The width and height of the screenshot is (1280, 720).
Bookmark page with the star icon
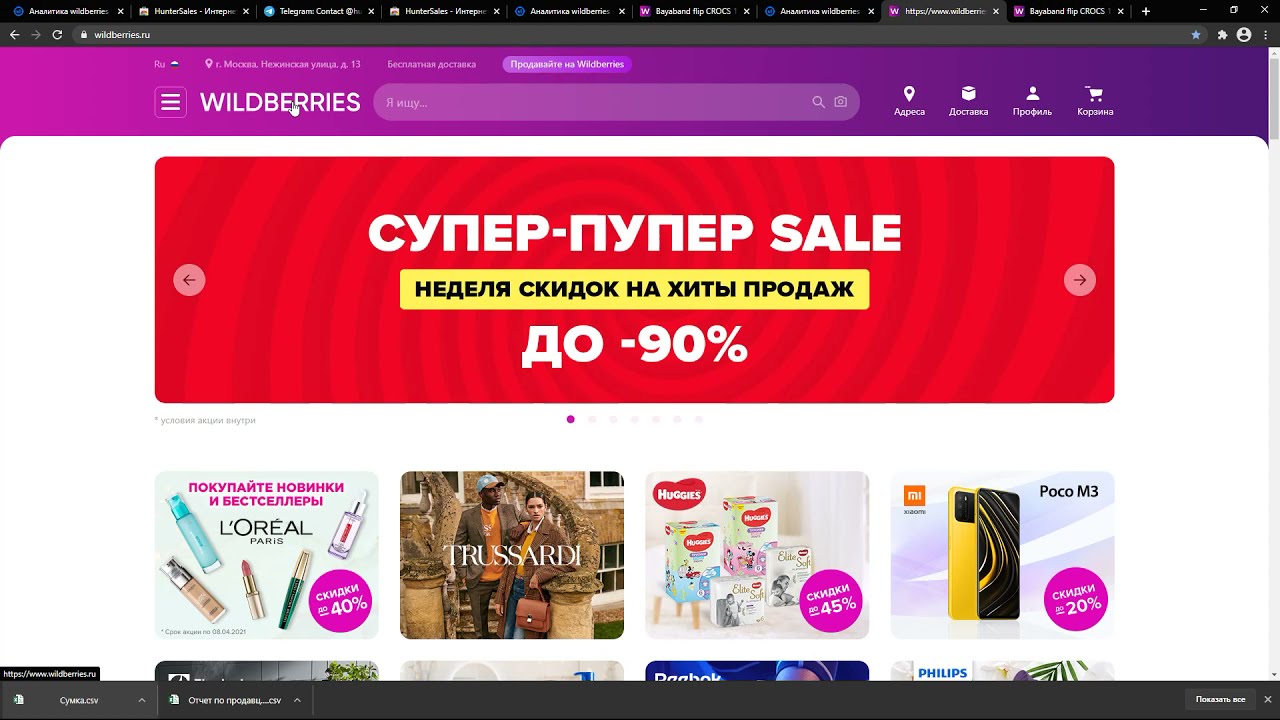1195,34
